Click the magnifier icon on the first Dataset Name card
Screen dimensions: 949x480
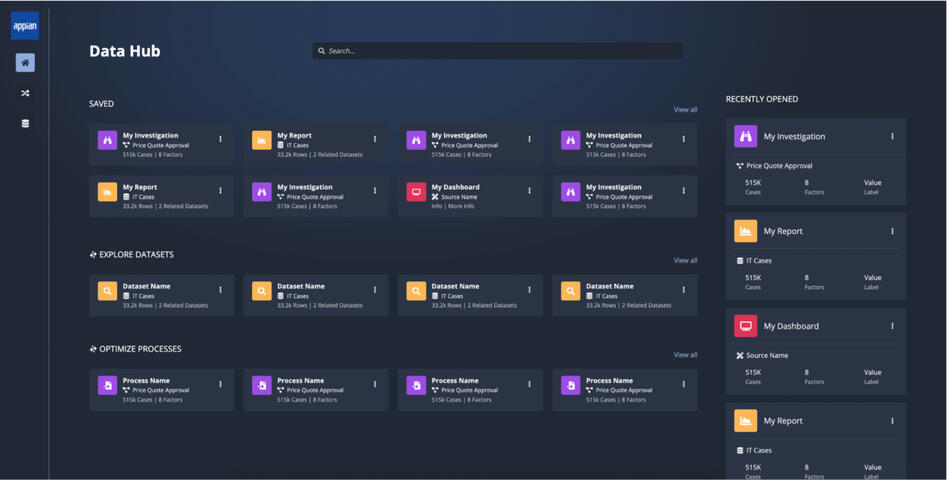[x=107, y=291]
